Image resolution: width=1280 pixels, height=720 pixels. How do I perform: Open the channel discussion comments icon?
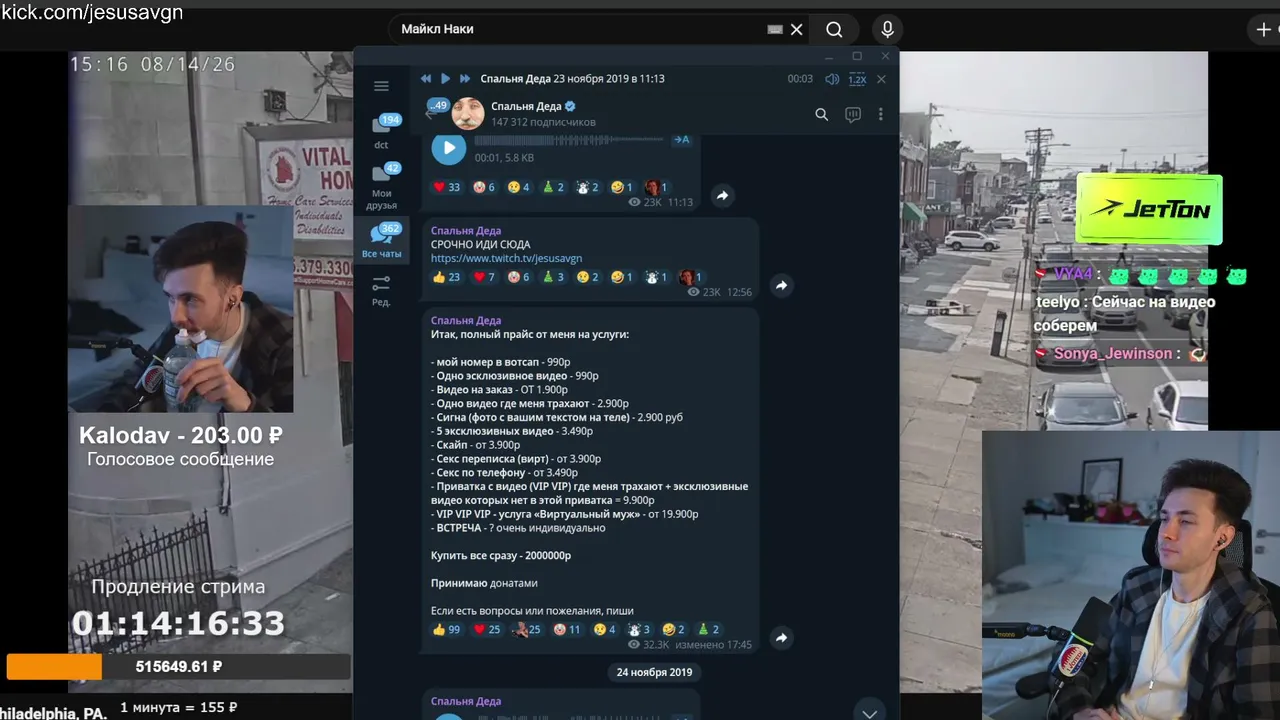click(853, 115)
